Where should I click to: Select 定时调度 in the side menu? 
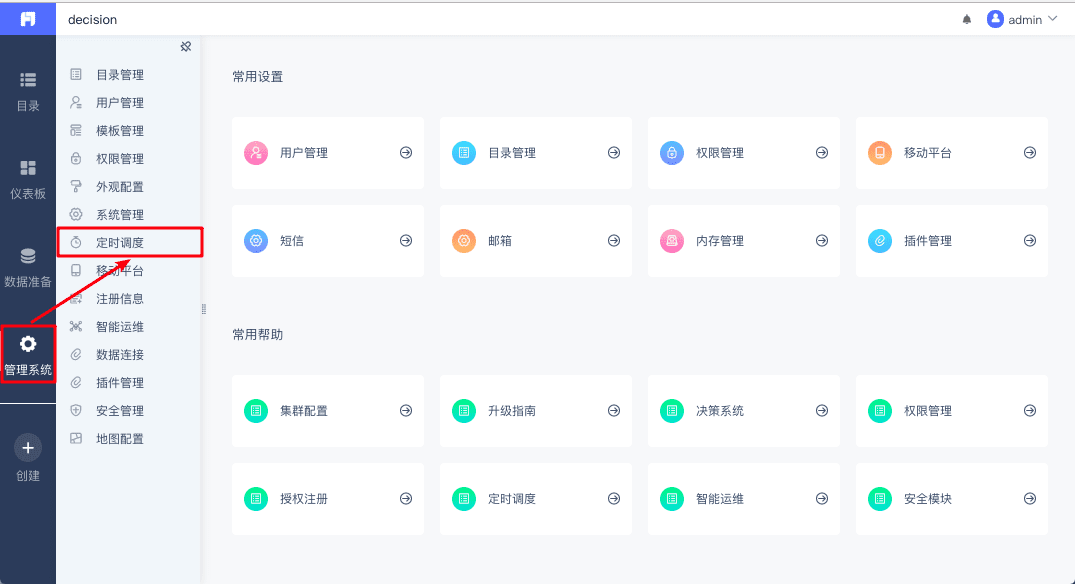[x=120, y=243]
